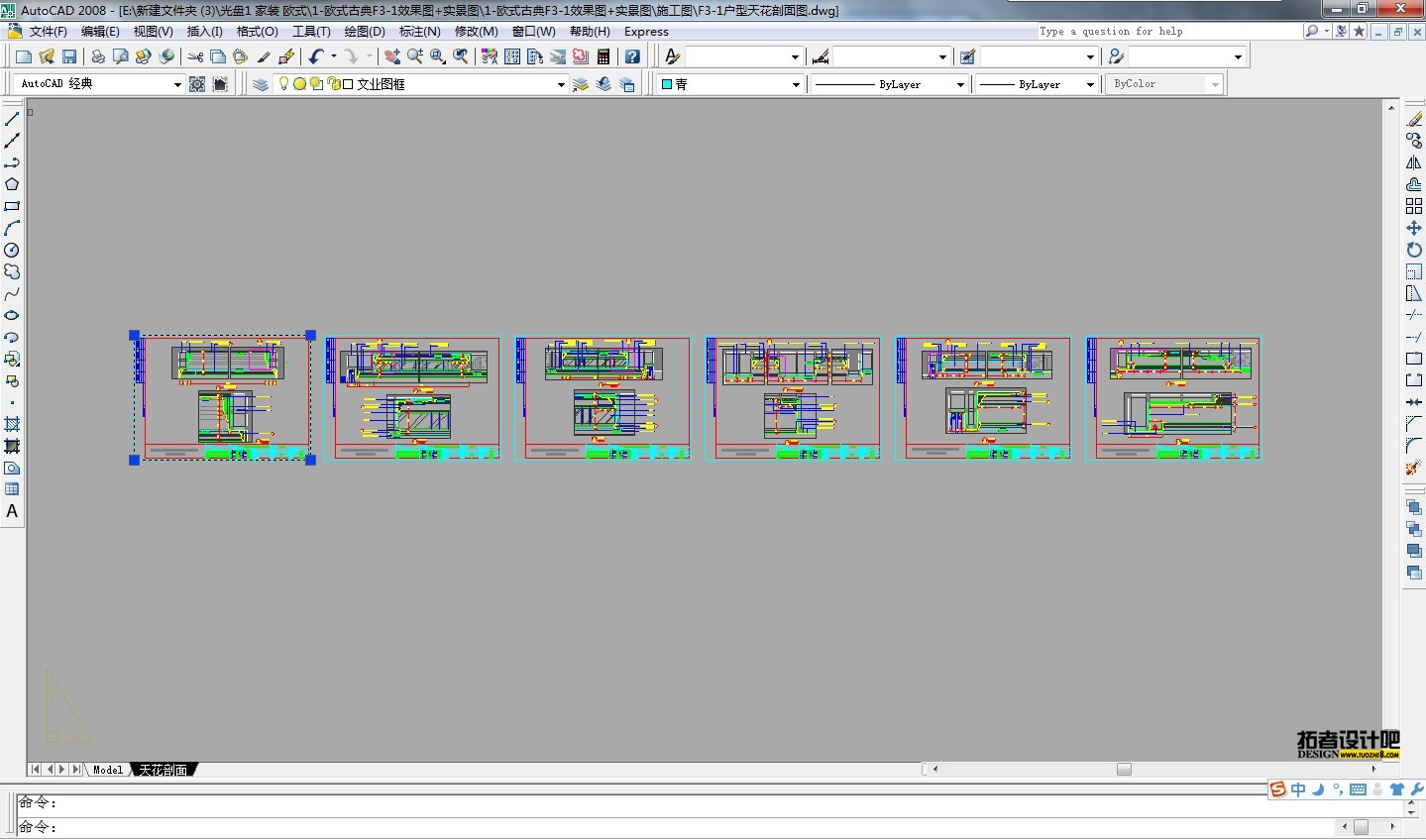The image size is (1426, 840).
Task: Toggle layer on/off lightbulb icon
Action: pos(283,84)
